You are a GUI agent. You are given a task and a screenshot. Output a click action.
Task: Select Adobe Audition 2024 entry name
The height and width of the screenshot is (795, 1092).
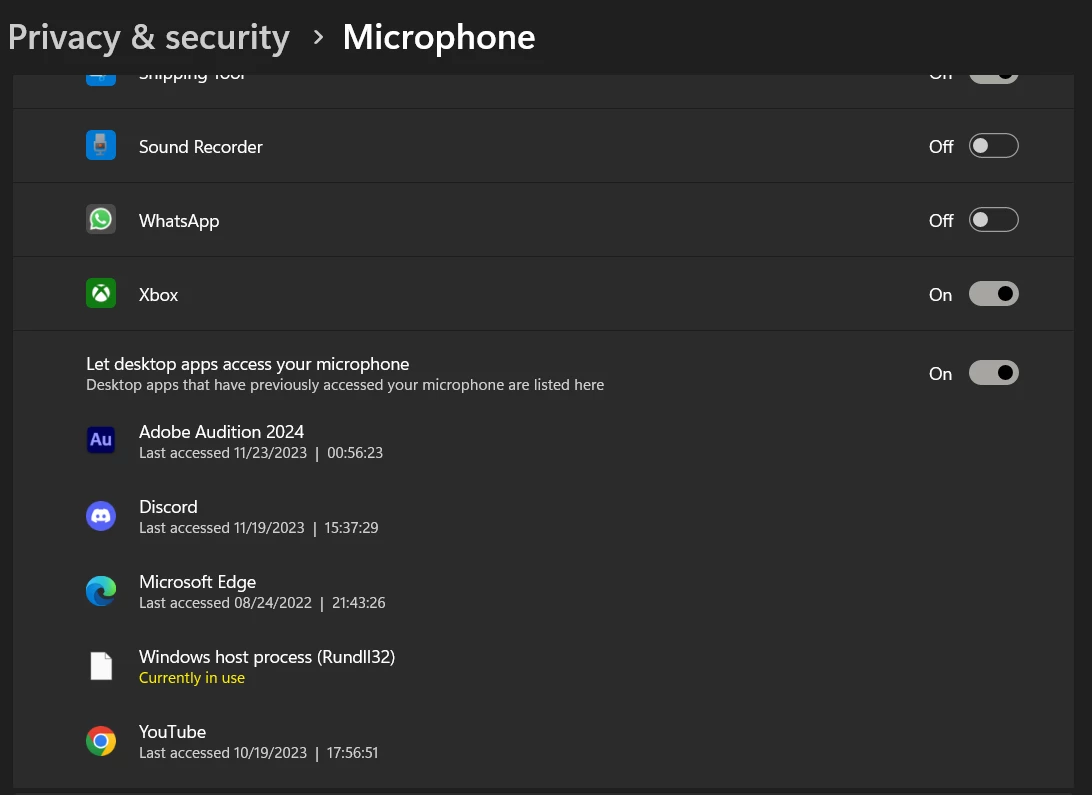point(221,432)
